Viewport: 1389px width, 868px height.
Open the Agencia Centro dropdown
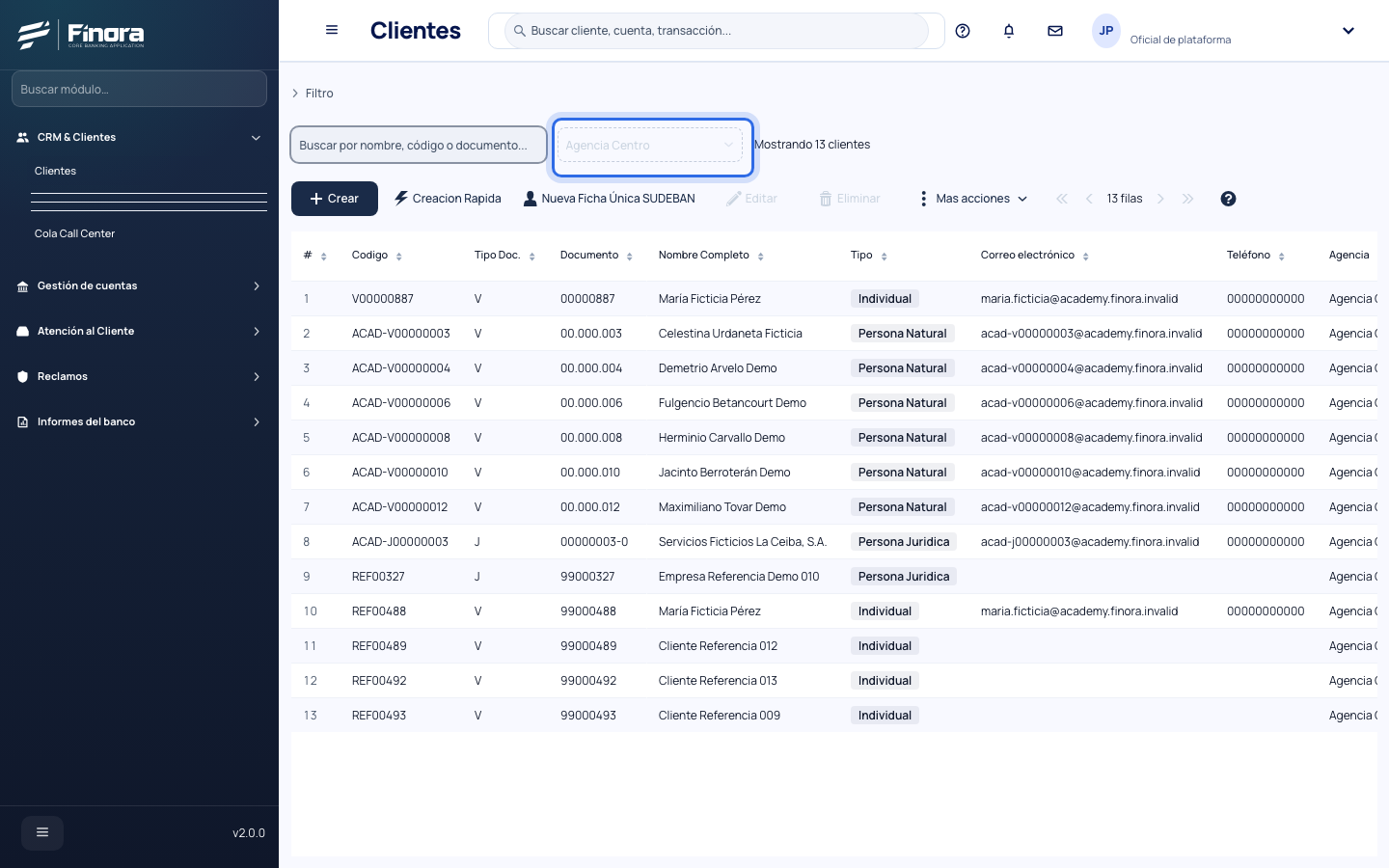(x=650, y=146)
